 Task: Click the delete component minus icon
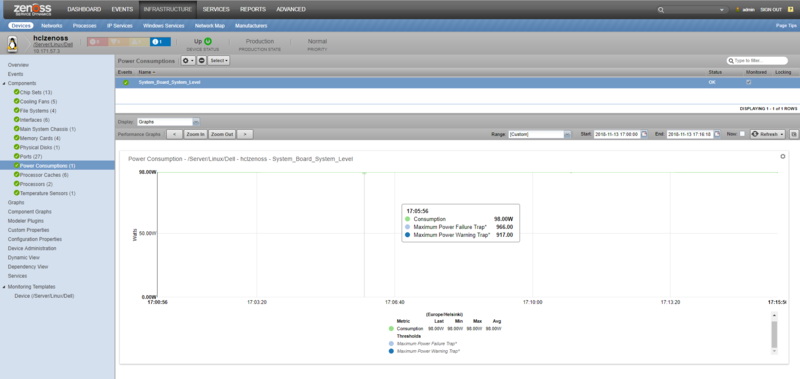click(x=202, y=61)
